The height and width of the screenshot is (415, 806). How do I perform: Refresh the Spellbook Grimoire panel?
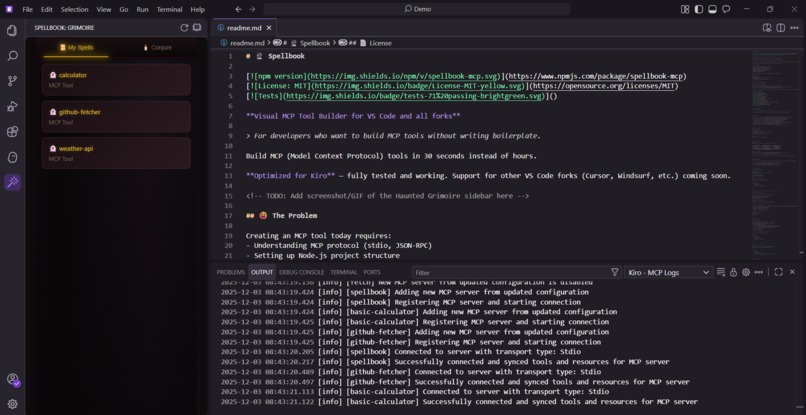(184, 28)
